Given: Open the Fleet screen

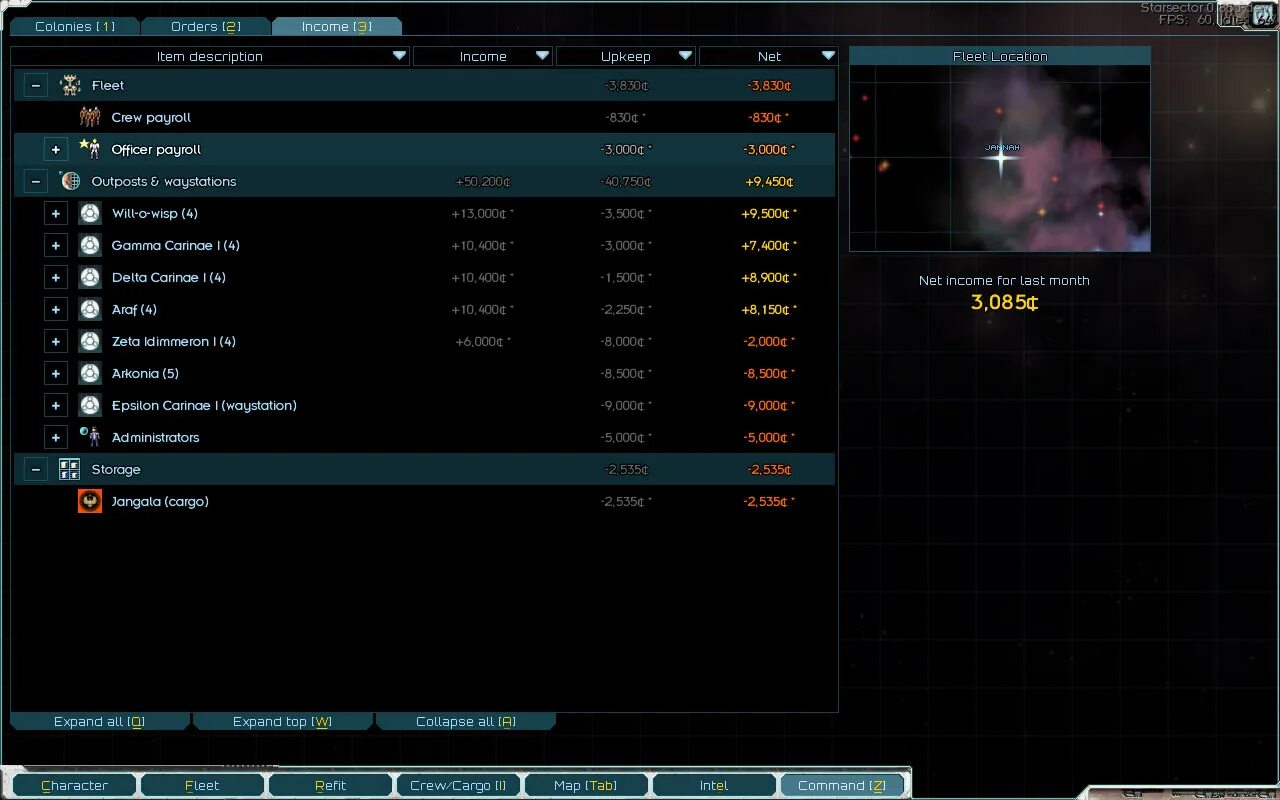Looking at the screenshot, I should [x=202, y=786].
